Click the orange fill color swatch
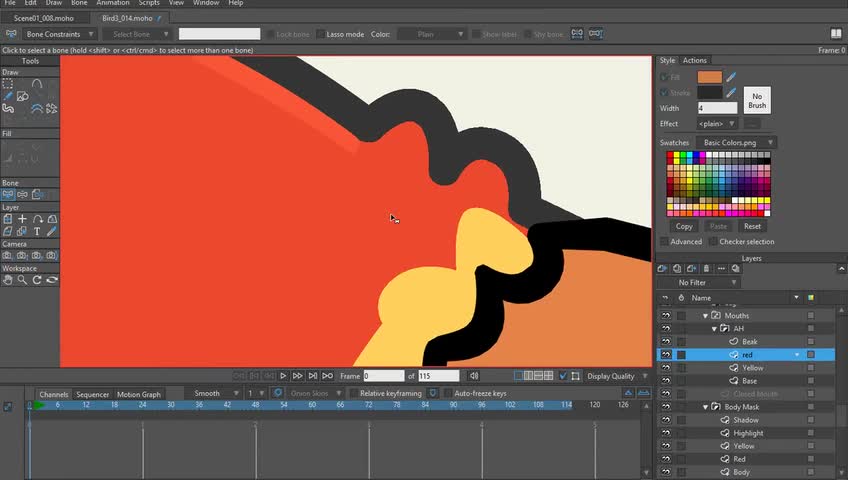848x480 pixels. [x=709, y=77]
